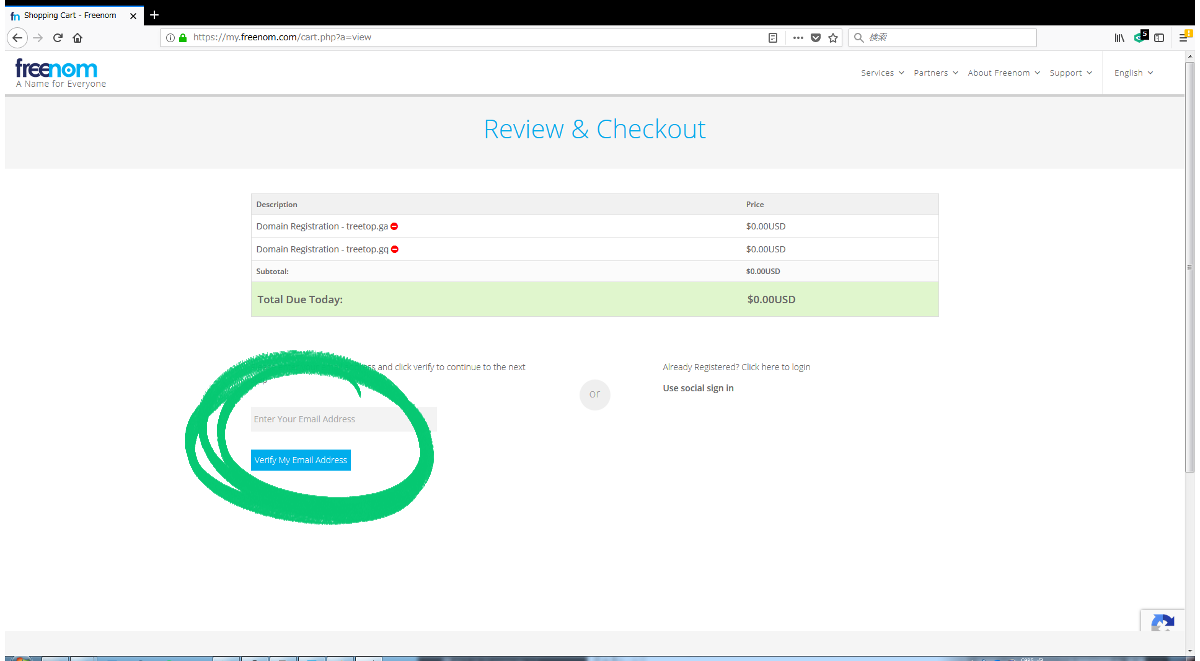The image size is (1200, 661).
Task: Click the Description column header
Action: pyautogui.click(x=277, y=204)
